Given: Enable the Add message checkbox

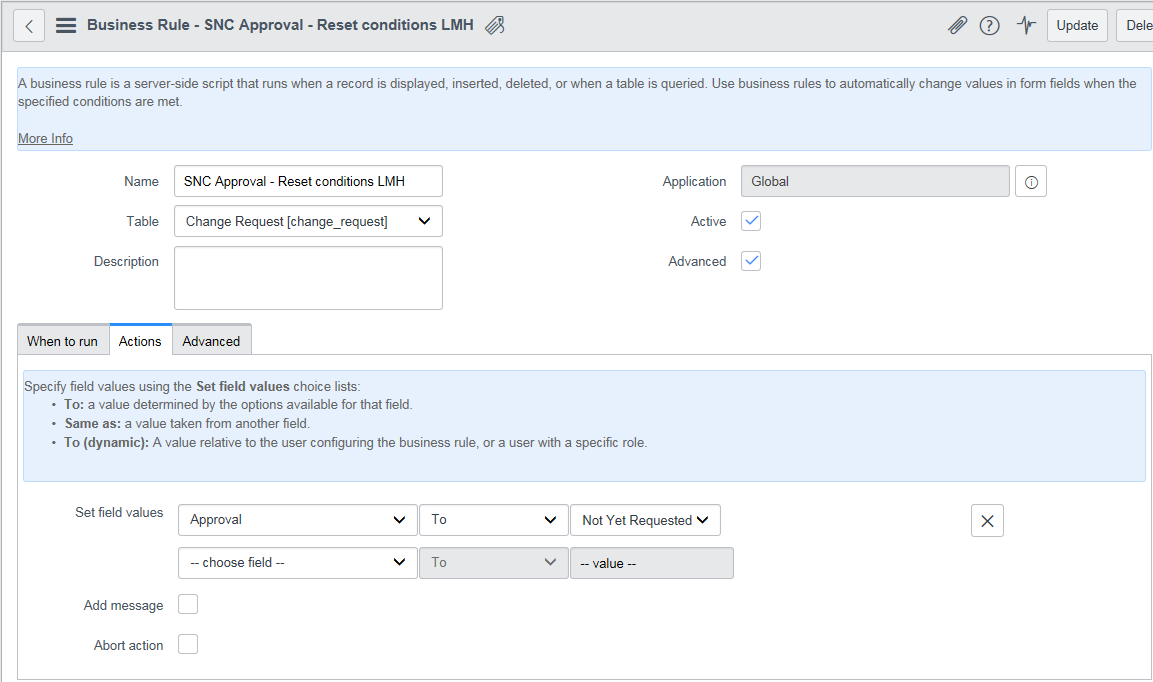Looking at the screenshot, I should [x=188, y=604].
